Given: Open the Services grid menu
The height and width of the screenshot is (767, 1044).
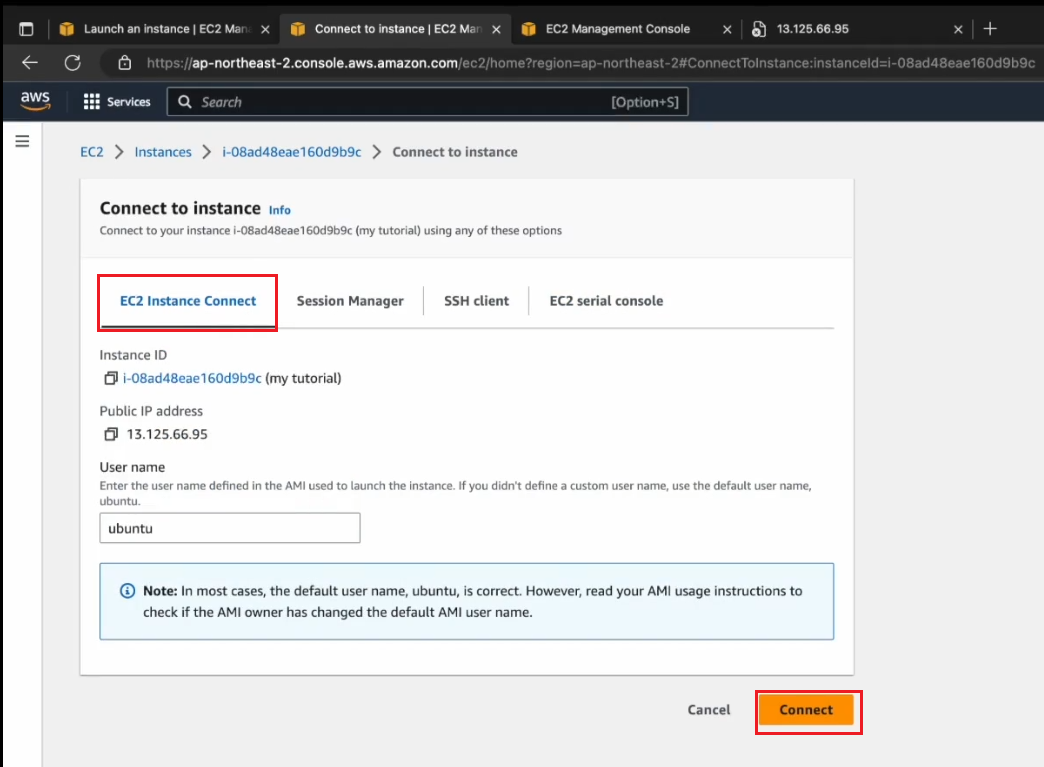Looking at the screenshot, I should tap(117, 102).
